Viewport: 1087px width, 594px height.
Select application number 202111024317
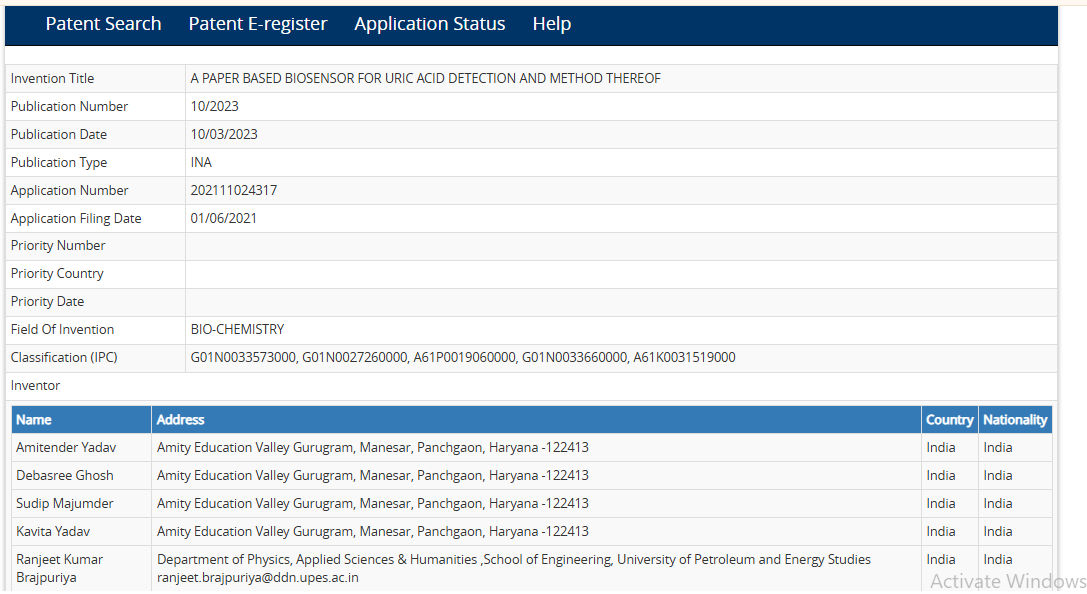[x=234, y=190]
